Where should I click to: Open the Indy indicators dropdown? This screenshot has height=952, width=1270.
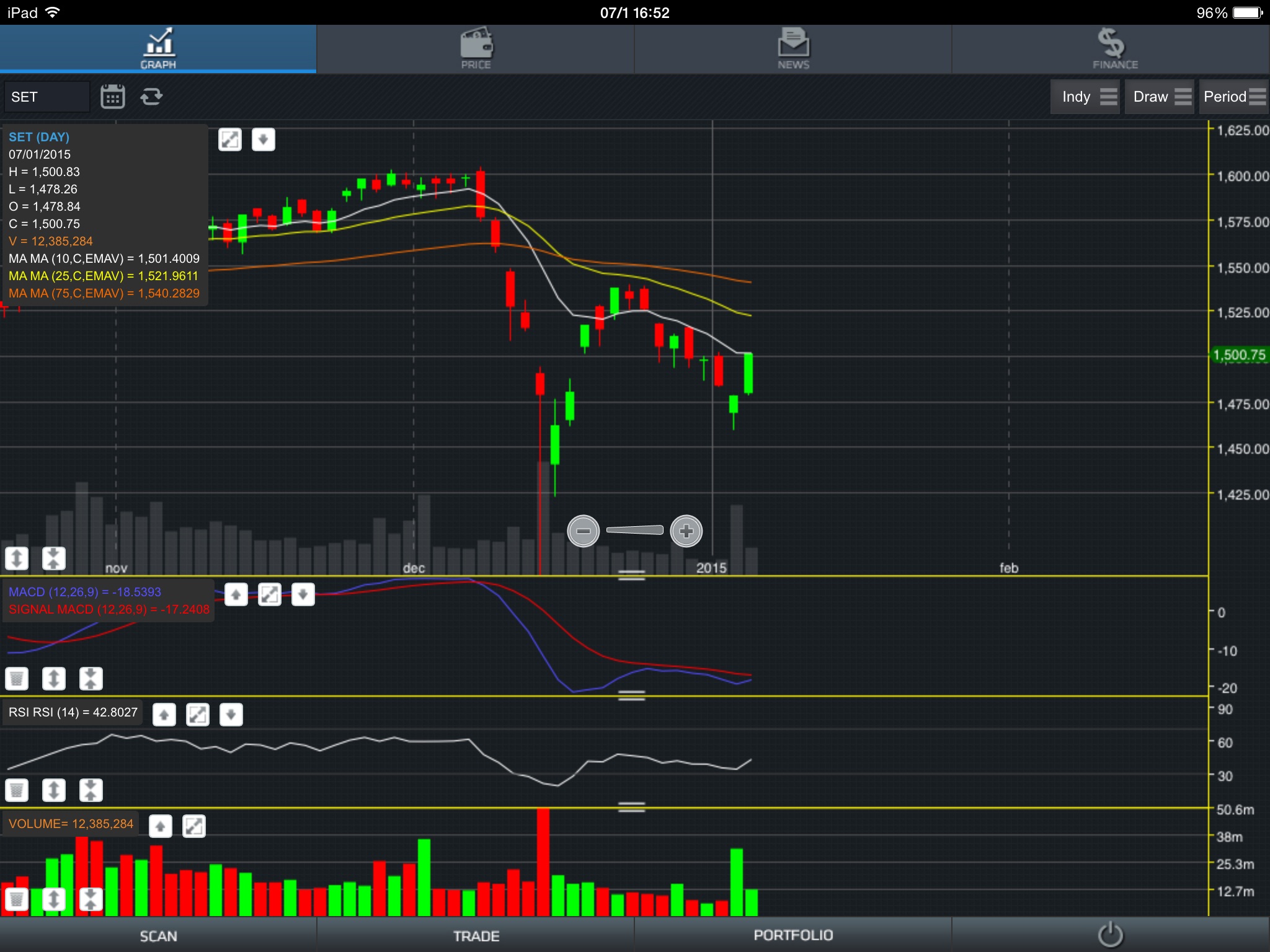[1085, 97]
